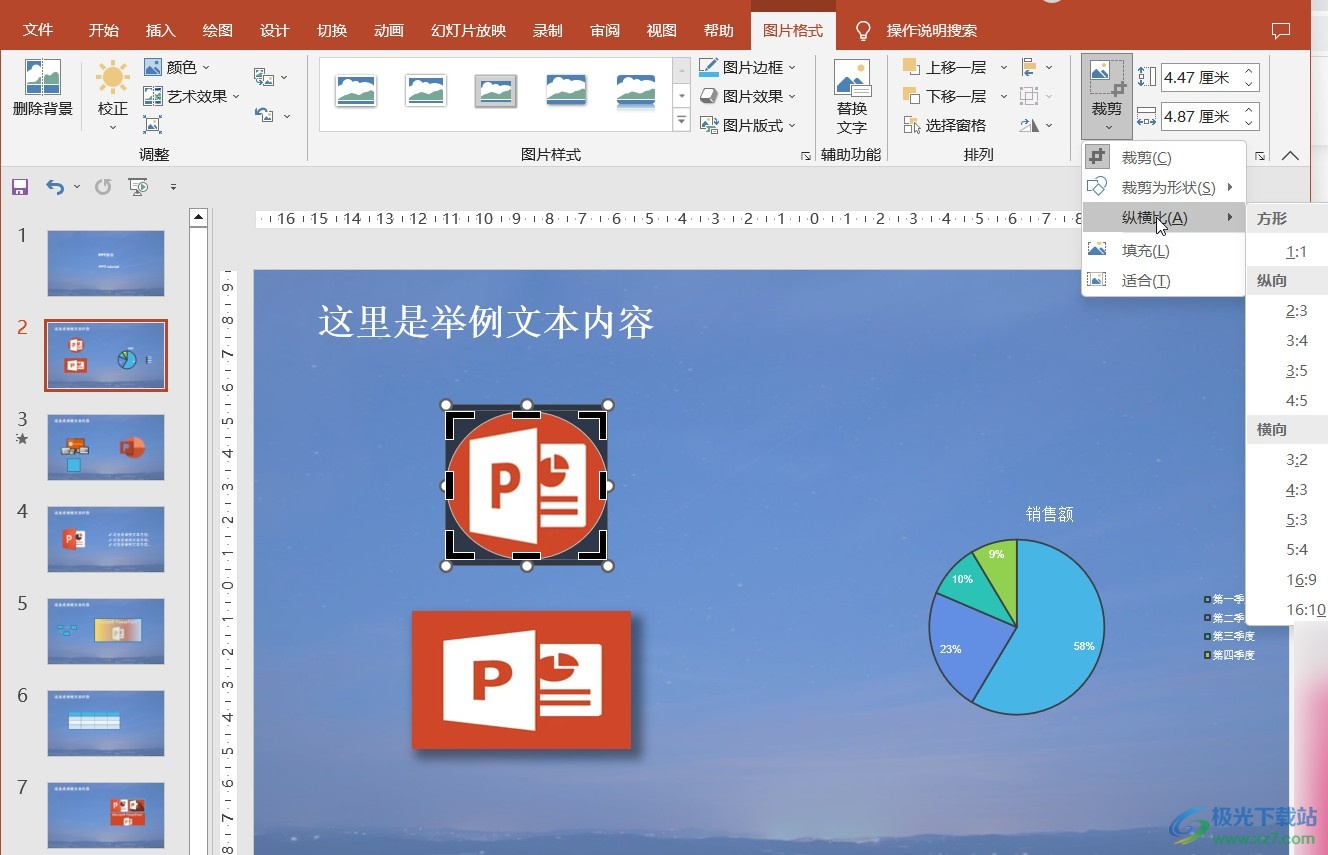Expand the 图片边框 dropdown arrow

(x=792, y=68)
